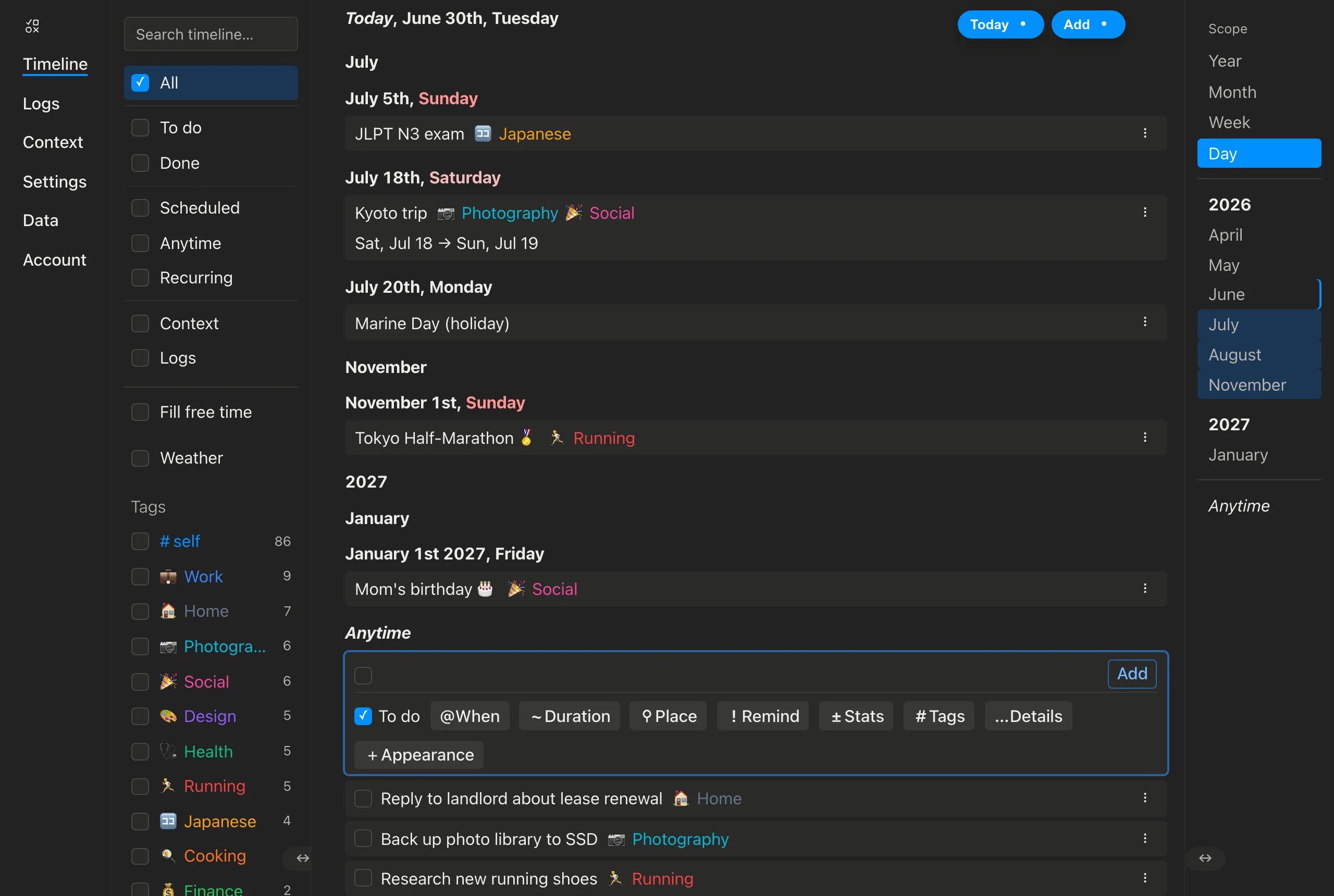Viewport: 1334px width, 896px height.
Task: Open the three-dot menu for Kyoto trip
Action: [x=1145, y=213]
